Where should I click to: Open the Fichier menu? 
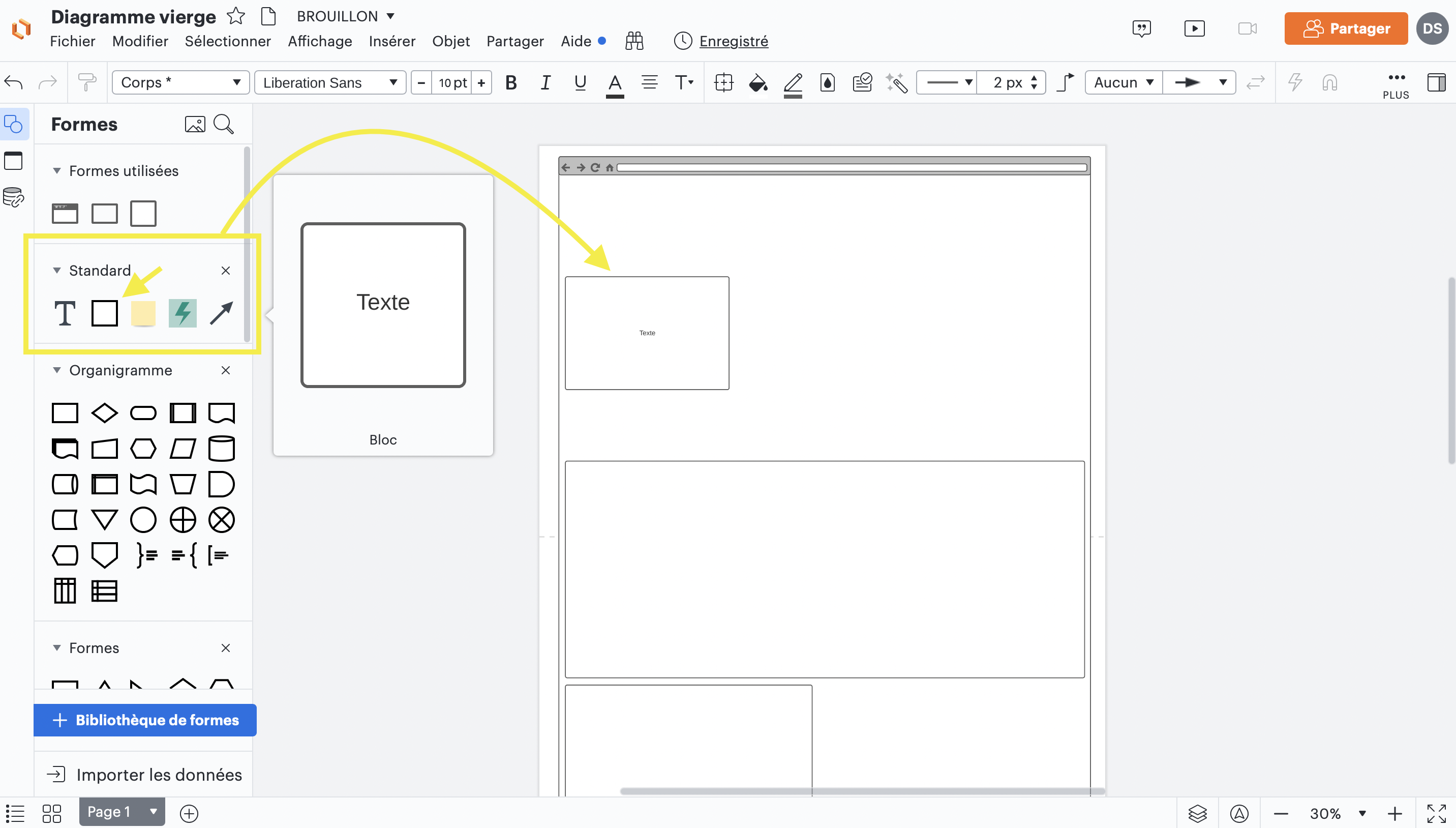point(73,41)
